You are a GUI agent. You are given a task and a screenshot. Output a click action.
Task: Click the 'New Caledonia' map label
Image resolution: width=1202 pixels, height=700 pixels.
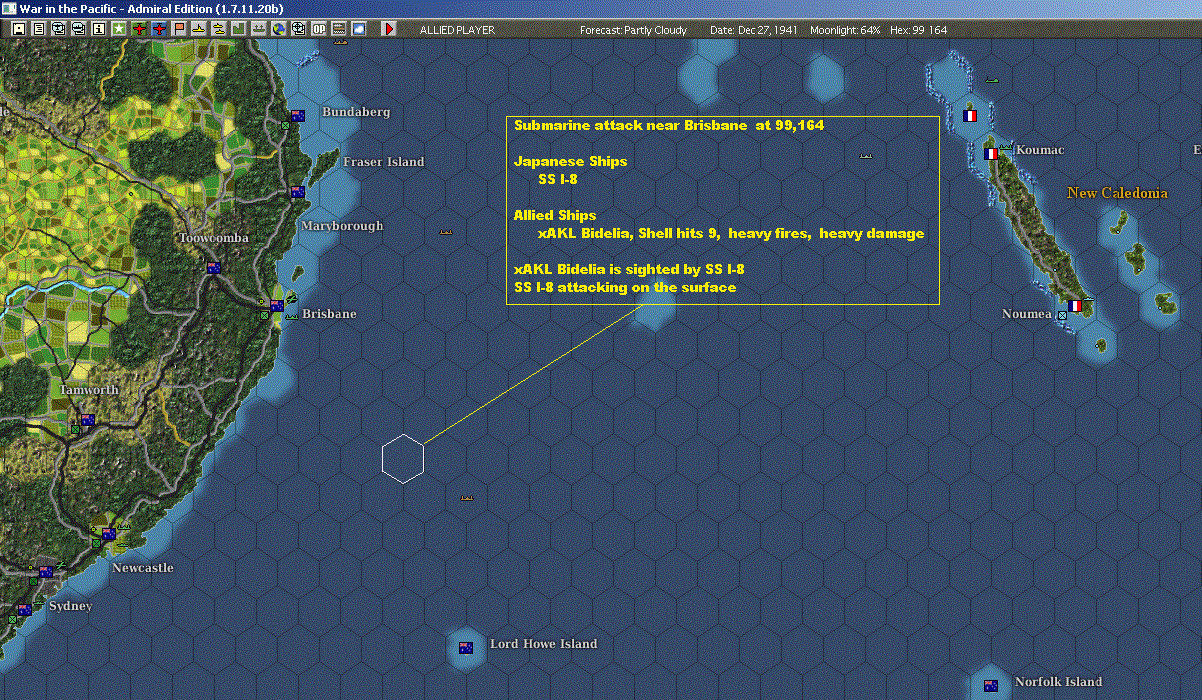tap(1118, 193)
